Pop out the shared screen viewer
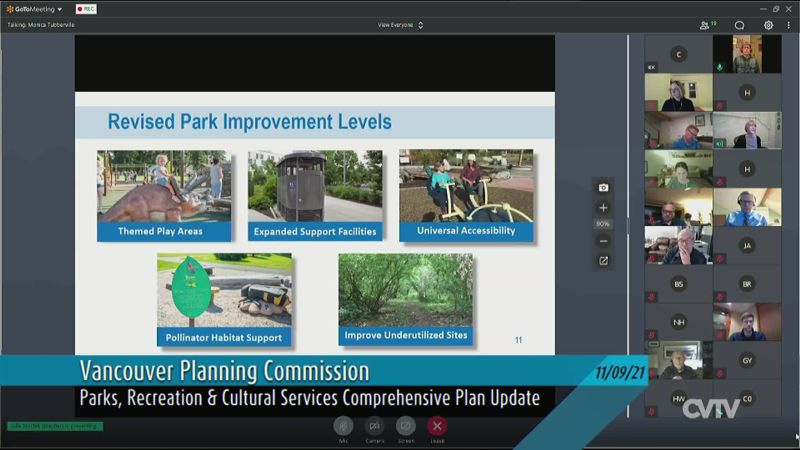Screen dimensions: 800x450 coord(603,261)
